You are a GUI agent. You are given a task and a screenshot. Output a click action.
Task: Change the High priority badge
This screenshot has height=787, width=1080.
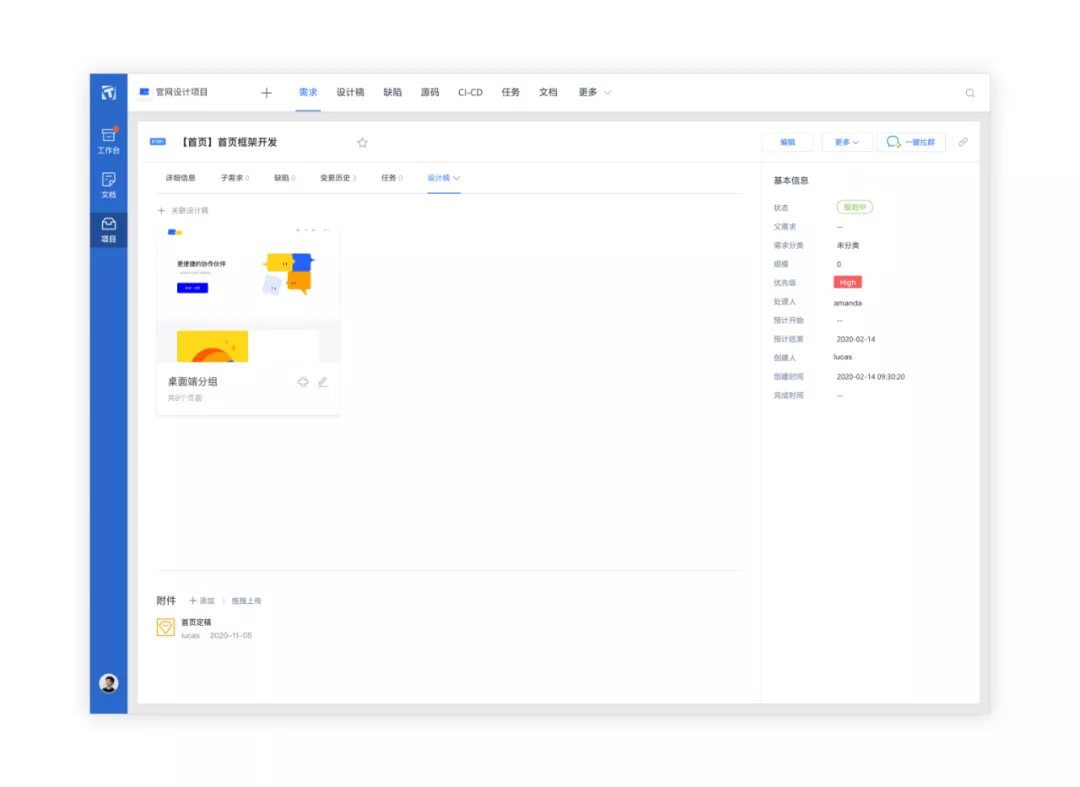pyautogui.click(x=847, y=282)
